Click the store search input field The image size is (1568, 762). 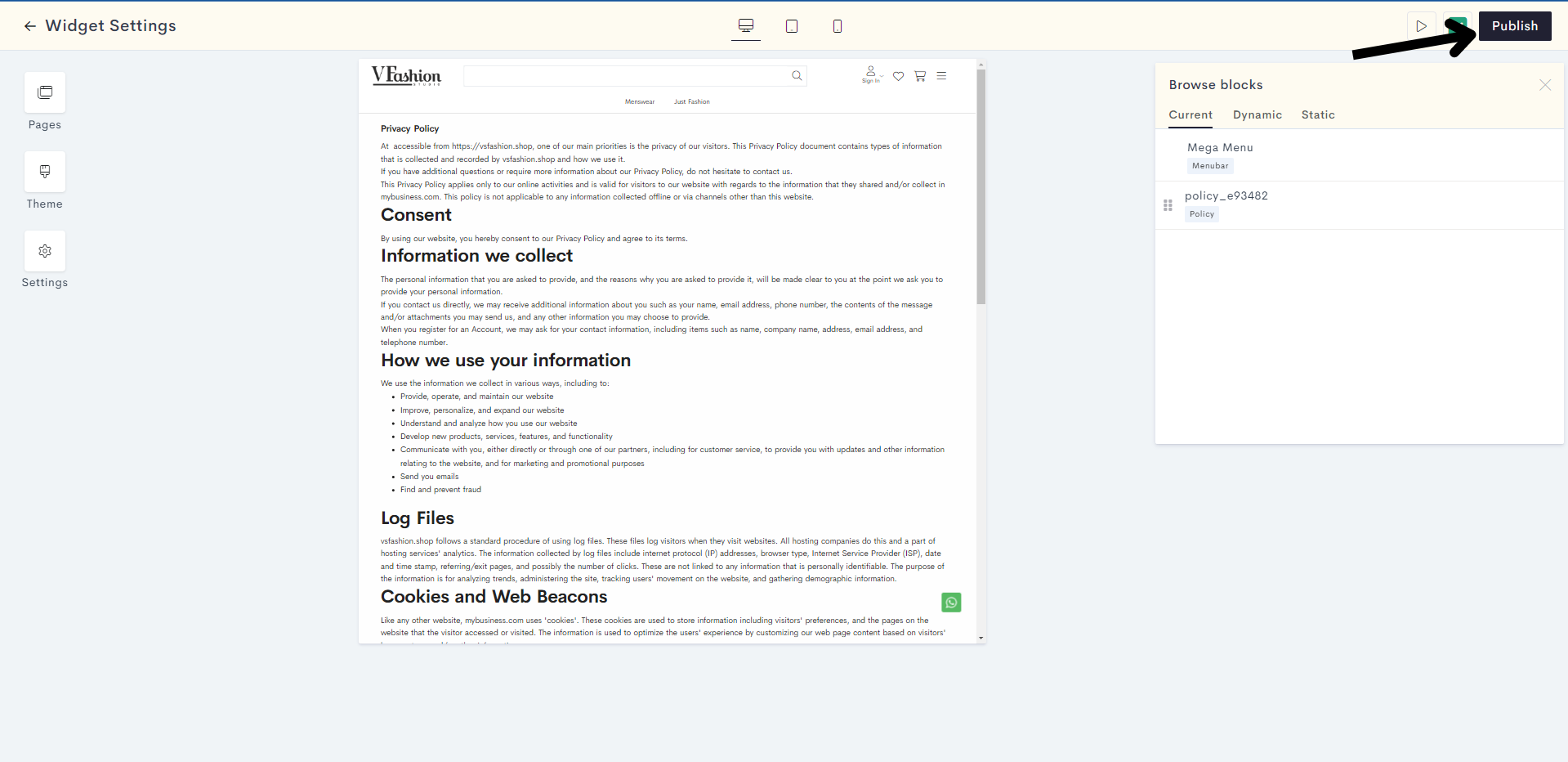635,76
